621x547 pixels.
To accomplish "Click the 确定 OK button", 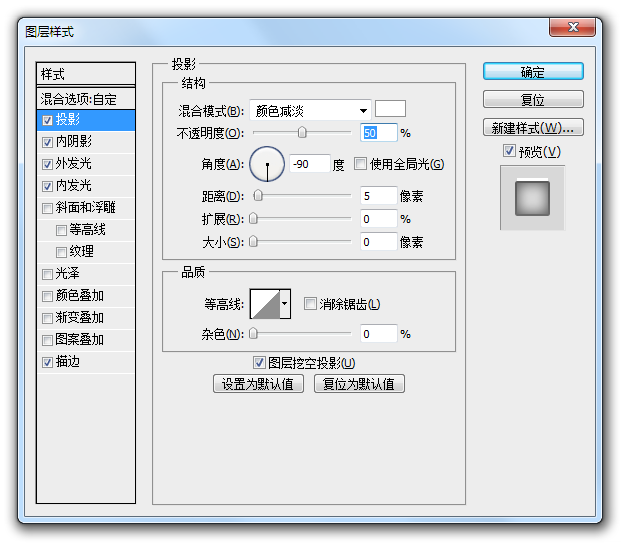I will coord(532,72).
